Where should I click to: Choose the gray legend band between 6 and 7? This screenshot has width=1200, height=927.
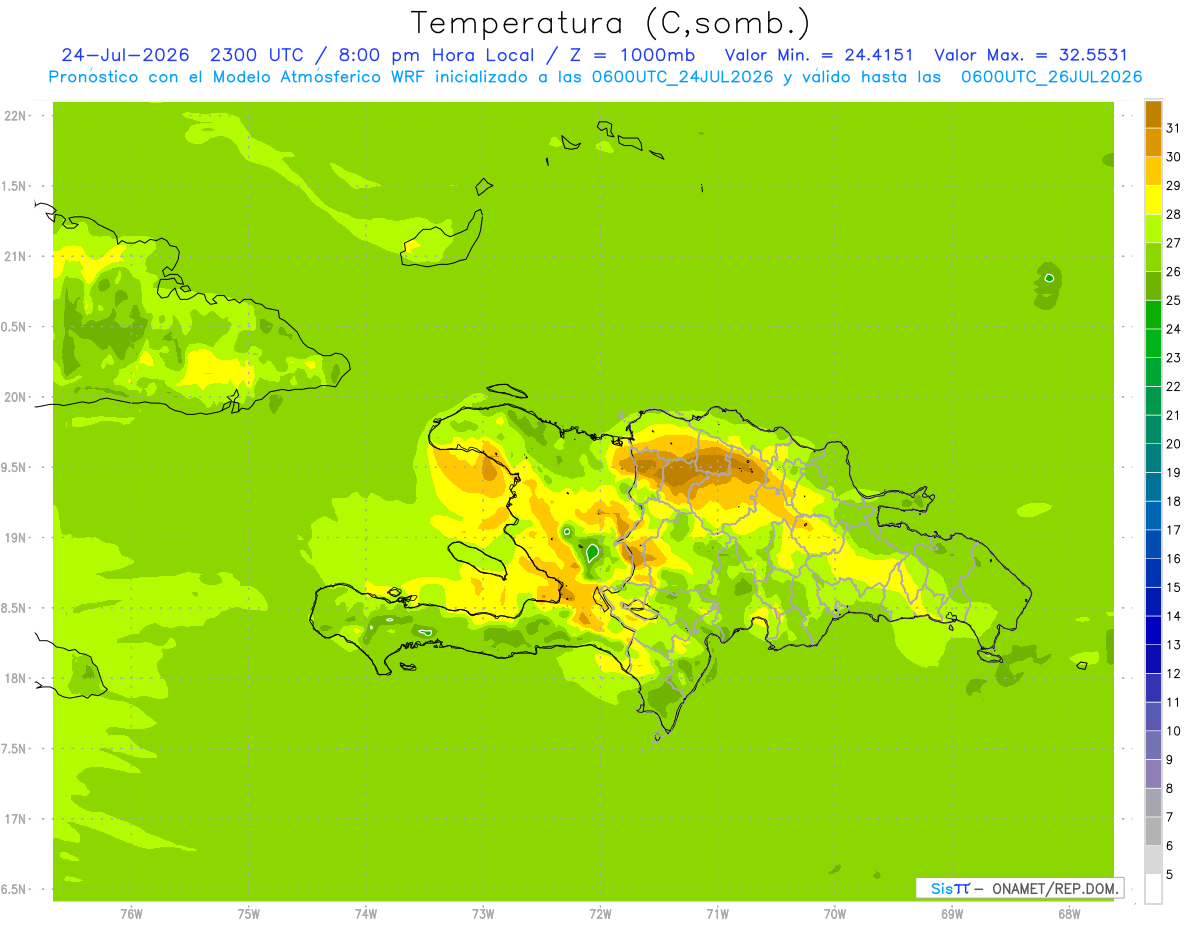1153,831
